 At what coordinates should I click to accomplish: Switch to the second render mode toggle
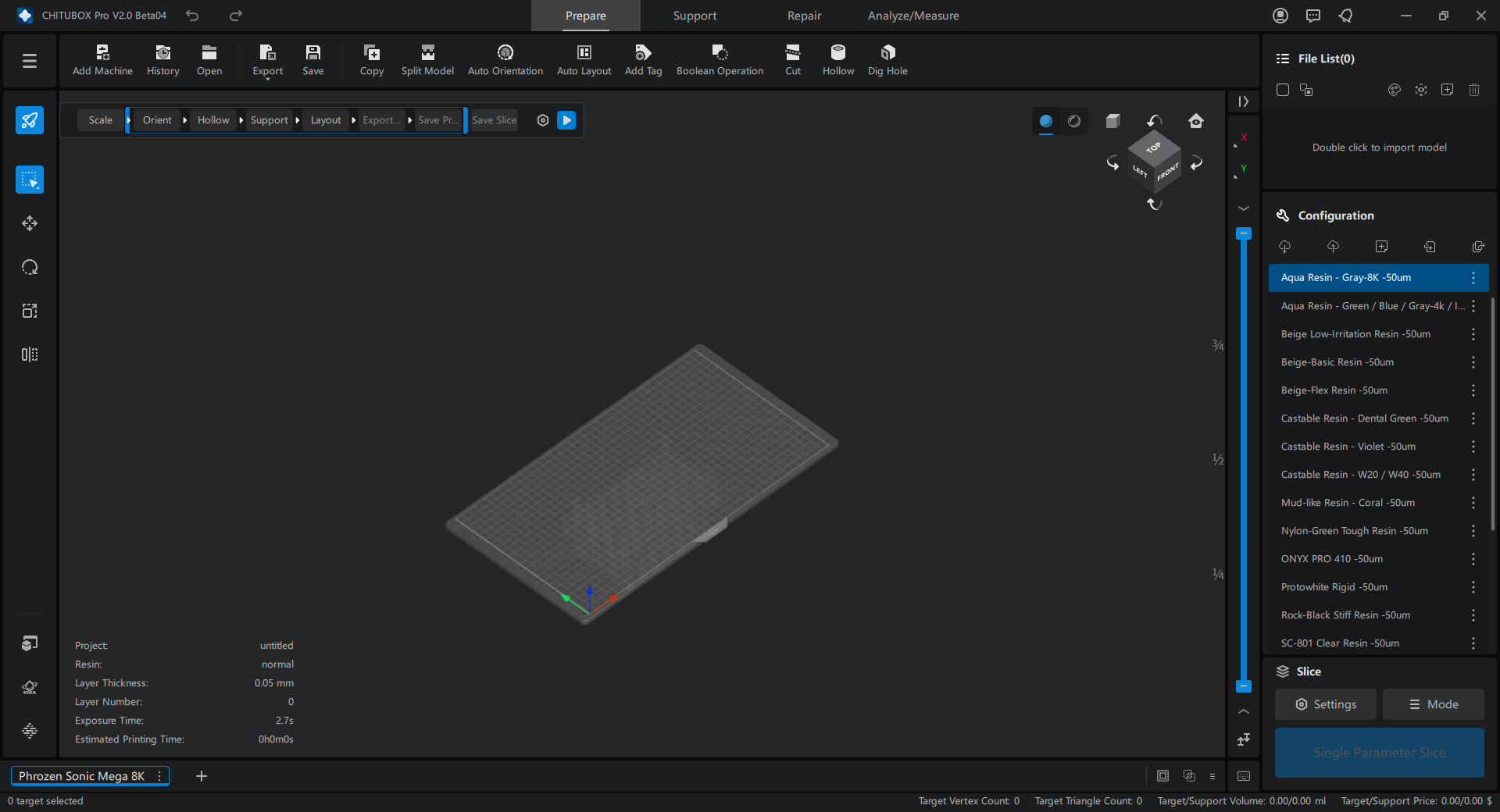1074,121
